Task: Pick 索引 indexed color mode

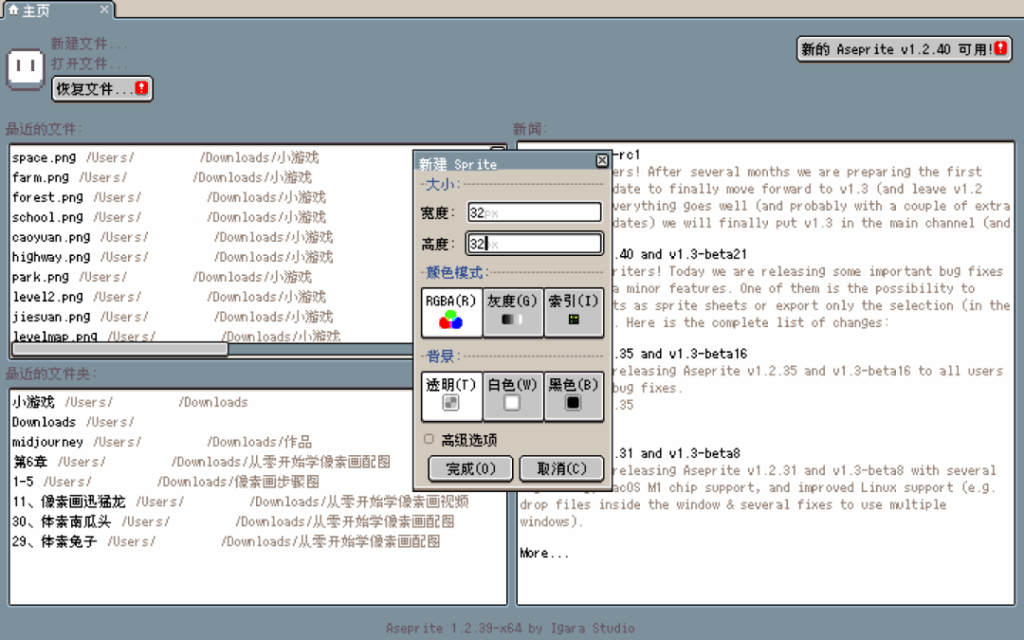Action: pyautogui.click(x=573, y=311)
